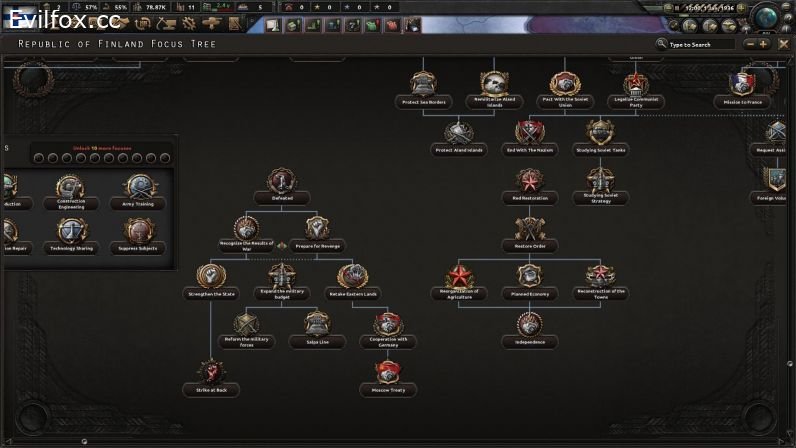Select the Technology Sharing continuous focus
This screenshot has width=796, height=448.
70,233
